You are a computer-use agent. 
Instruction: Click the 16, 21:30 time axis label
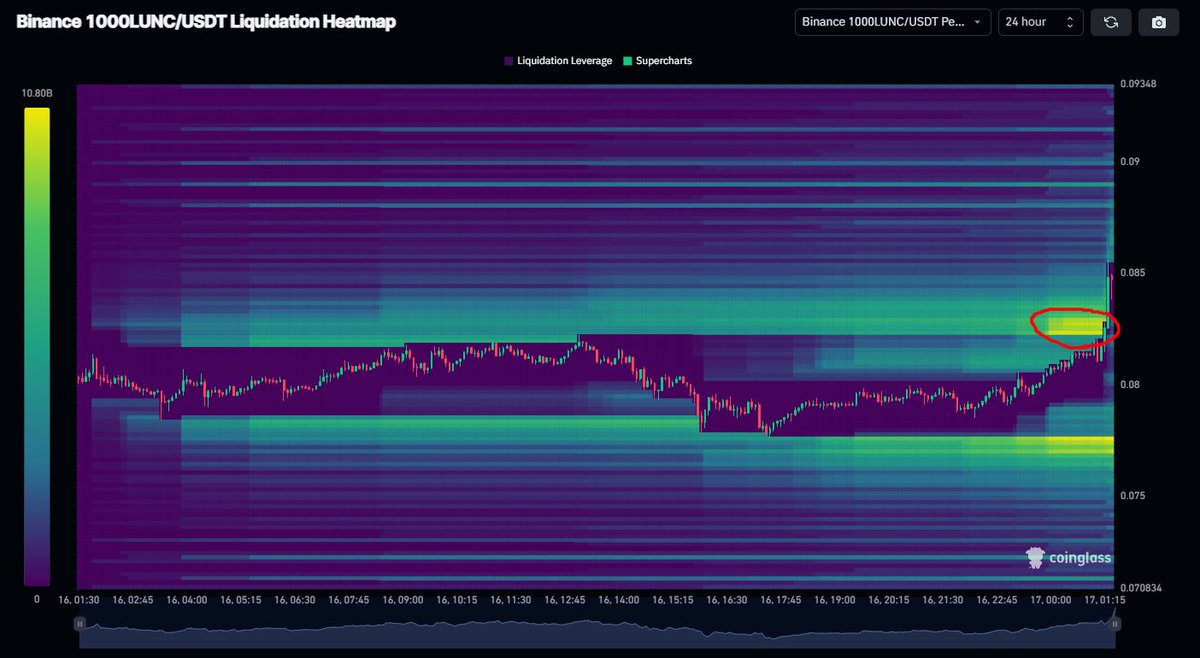(x=943, y=600)
